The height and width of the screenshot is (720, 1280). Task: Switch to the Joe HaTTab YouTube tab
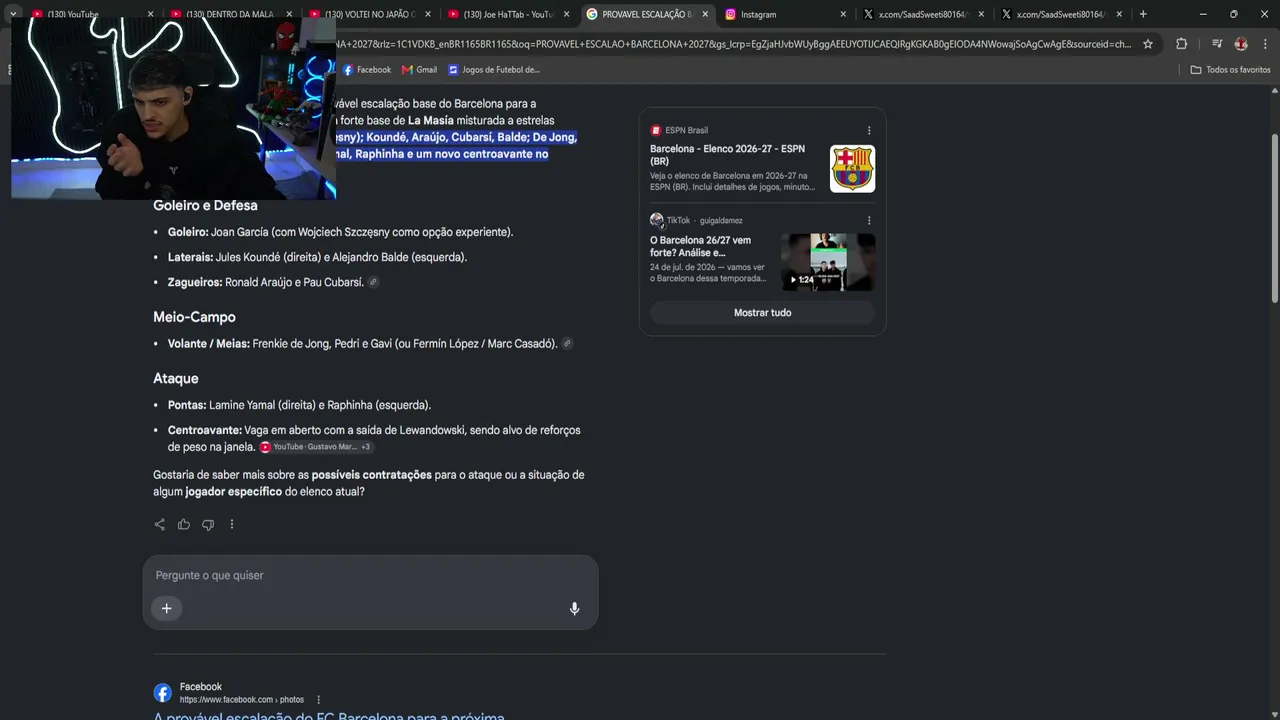pyautogui.click(x=507, y=14)
